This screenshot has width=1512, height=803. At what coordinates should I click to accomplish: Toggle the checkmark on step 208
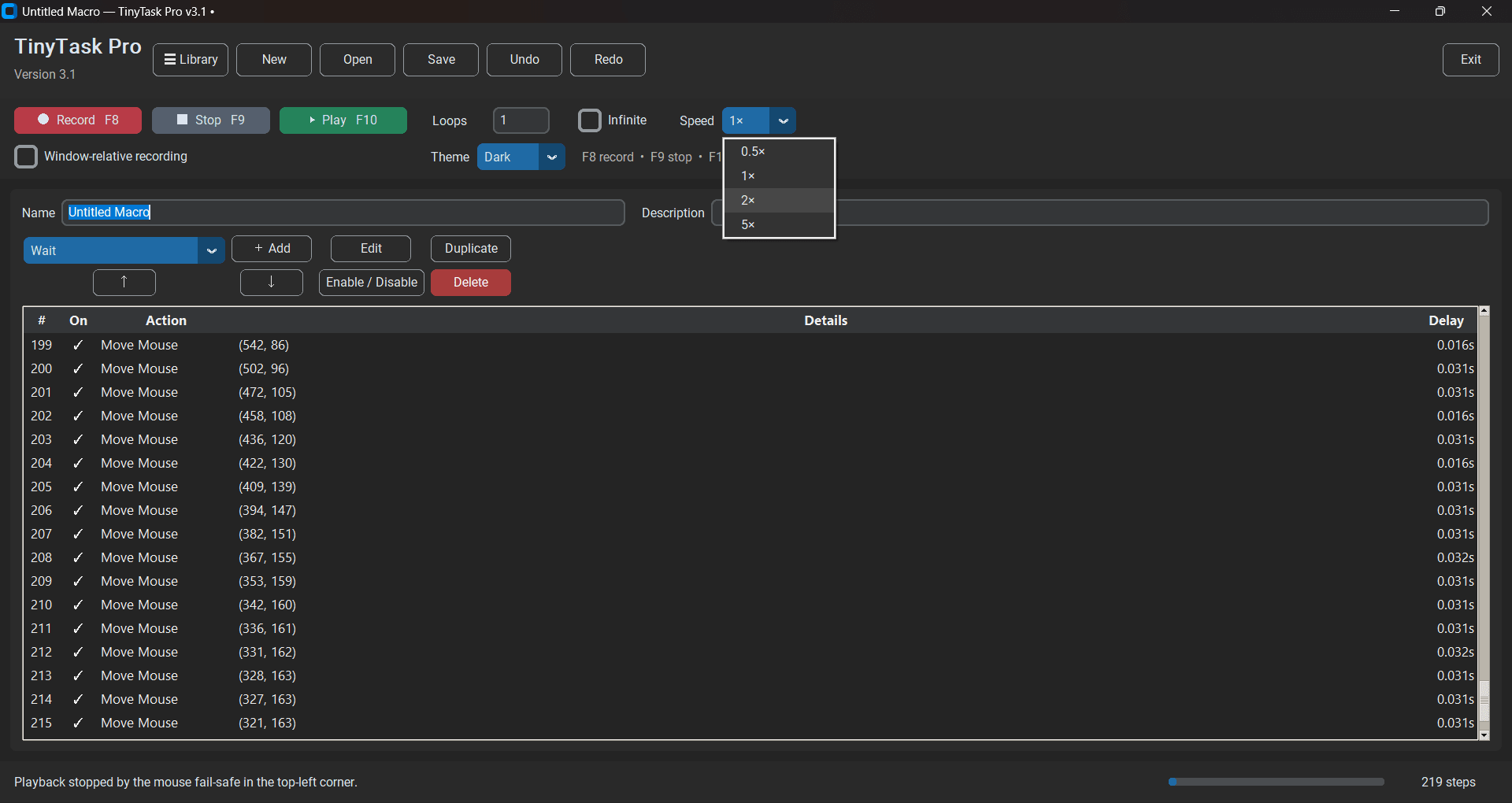click(x=78, y=557)
